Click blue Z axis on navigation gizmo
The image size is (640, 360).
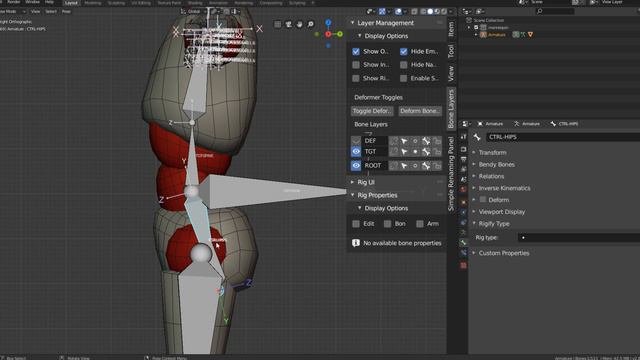pos(328,22)
